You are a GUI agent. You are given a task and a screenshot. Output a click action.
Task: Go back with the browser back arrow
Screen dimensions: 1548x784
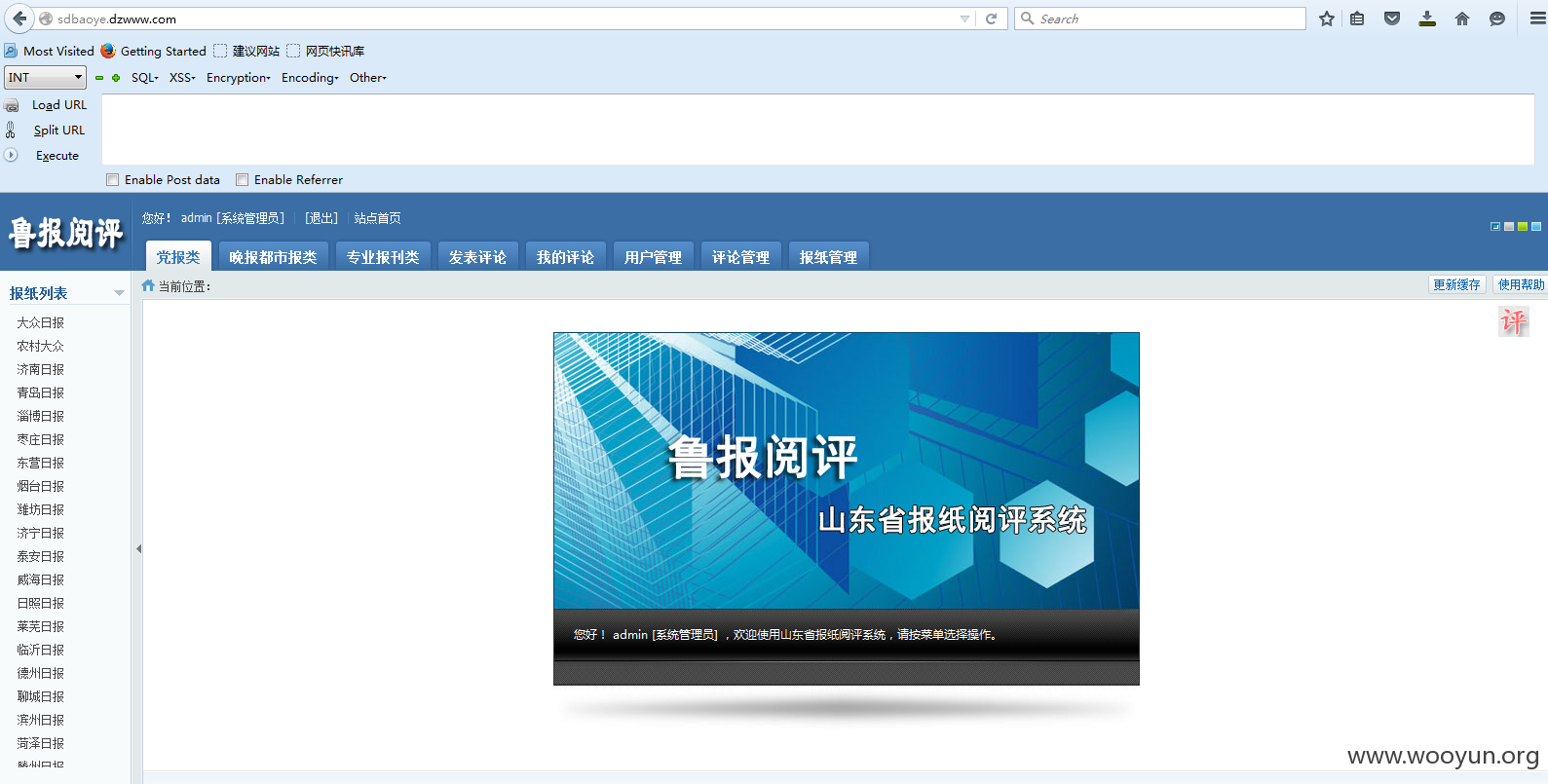[19, 19]
